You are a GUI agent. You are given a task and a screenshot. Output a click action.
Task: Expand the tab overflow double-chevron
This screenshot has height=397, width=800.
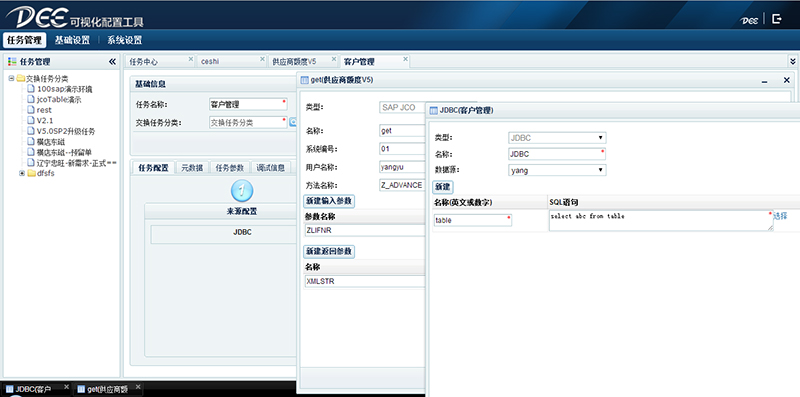[793, 61]
